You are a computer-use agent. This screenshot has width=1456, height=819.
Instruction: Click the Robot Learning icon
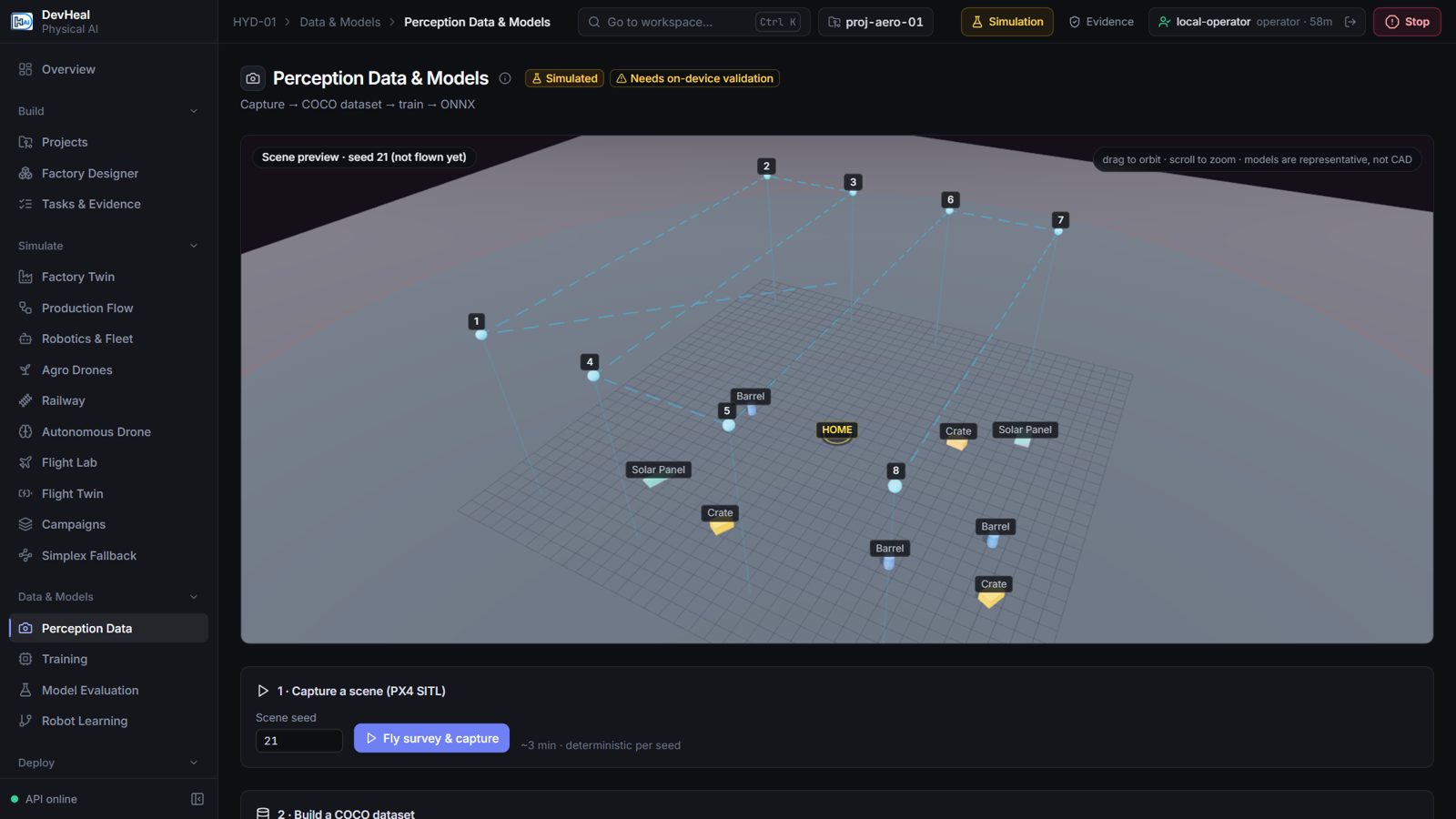coord(25,721)
